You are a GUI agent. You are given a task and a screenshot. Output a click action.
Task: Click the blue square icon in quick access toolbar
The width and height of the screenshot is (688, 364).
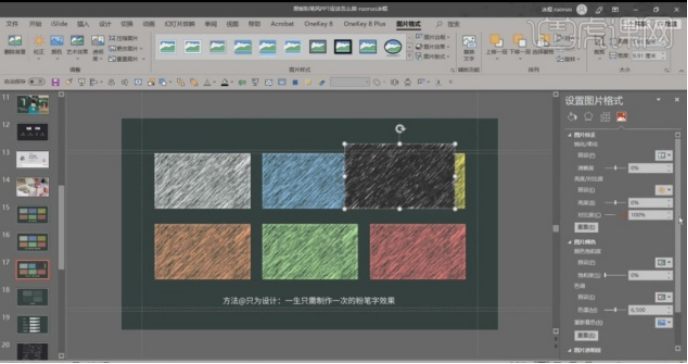[x=295, y=82]
